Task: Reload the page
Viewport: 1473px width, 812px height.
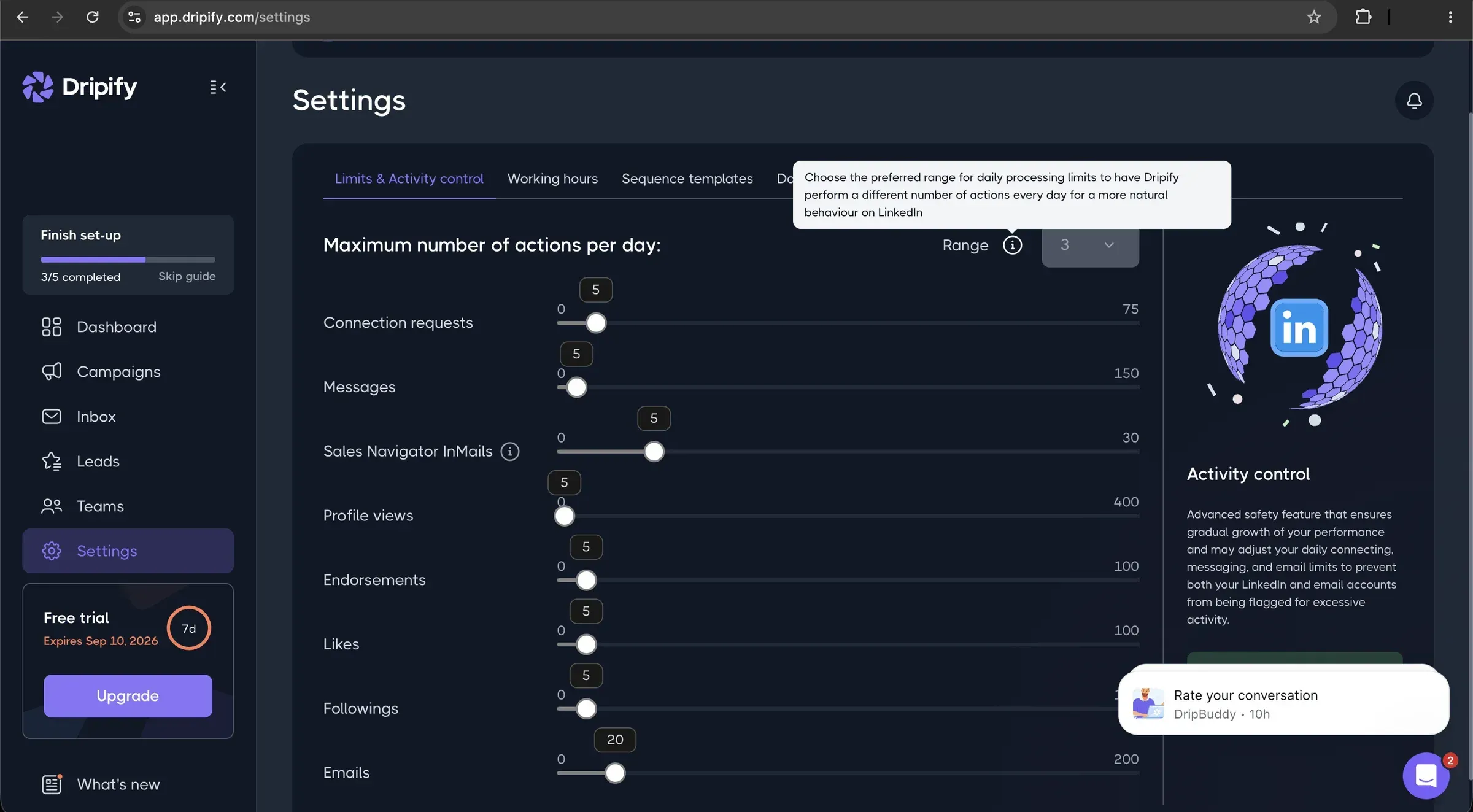Action: (x=92, y=17)
